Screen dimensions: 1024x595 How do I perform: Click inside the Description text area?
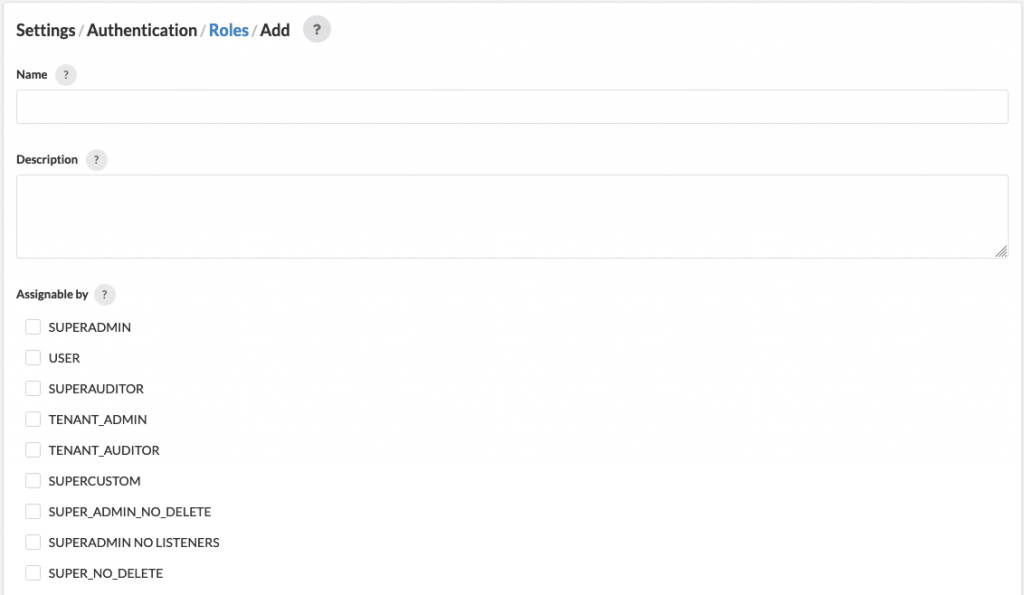tap(512, 216)
